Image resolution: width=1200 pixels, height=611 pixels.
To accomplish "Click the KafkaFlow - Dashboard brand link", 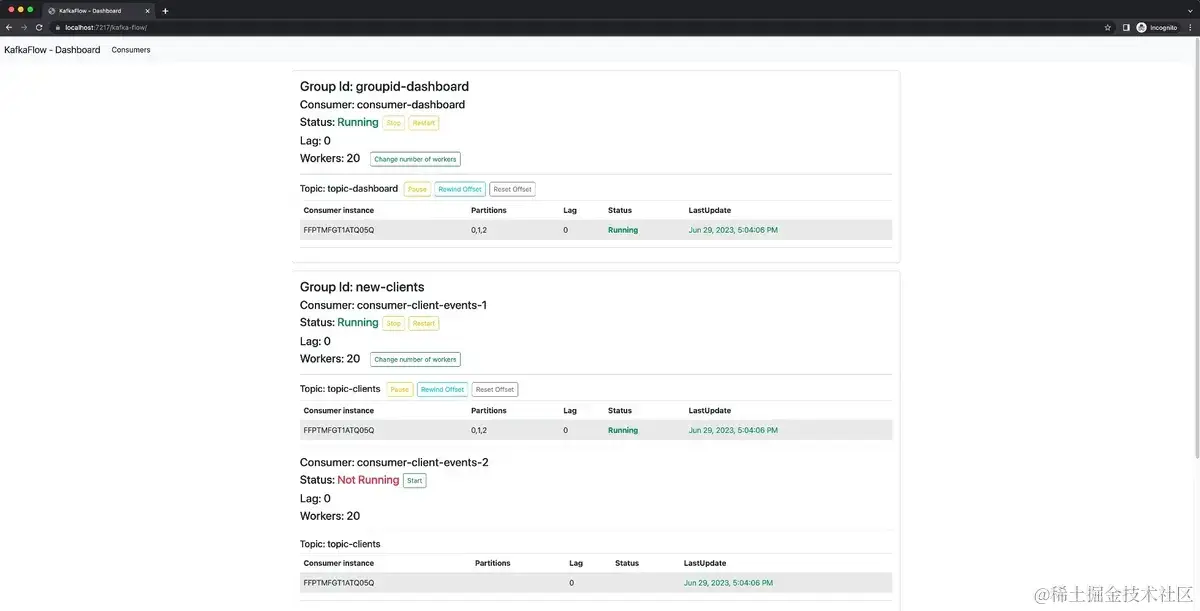I will [x=52, y=50].
